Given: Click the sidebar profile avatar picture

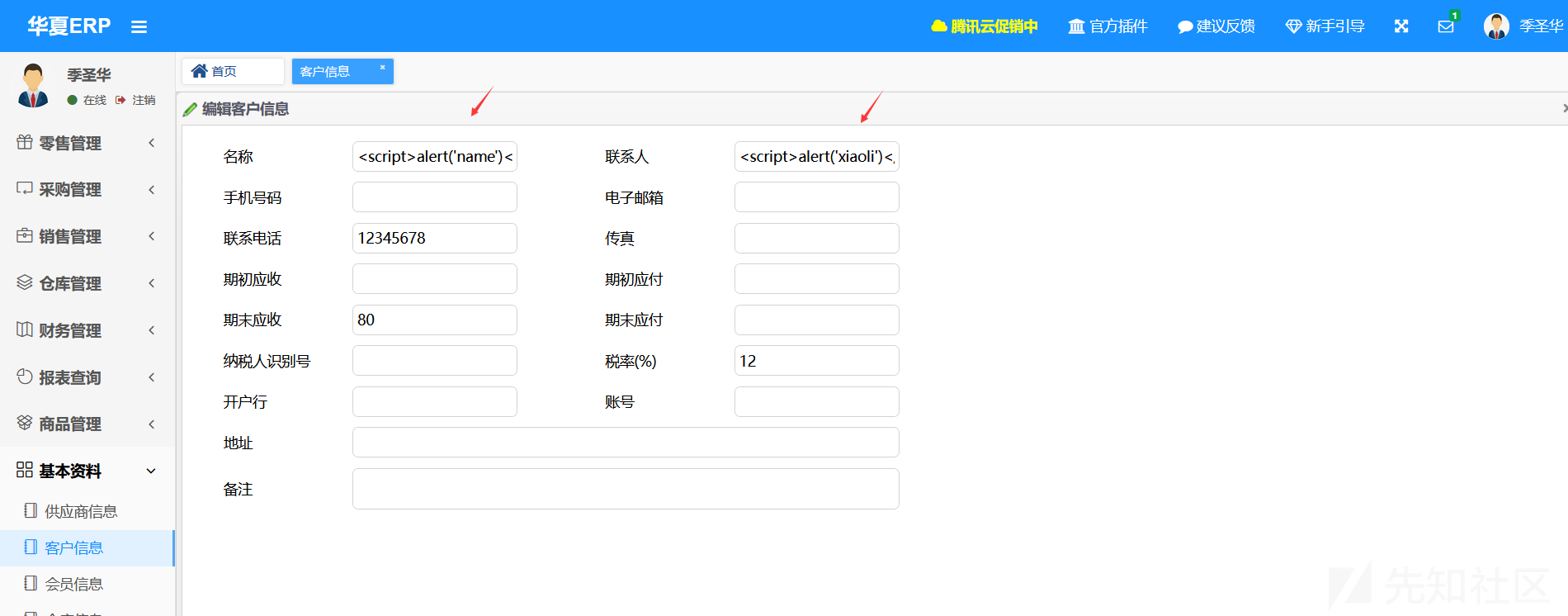Looking at the screenshot, I should pyautogui.click(x=33, y=85).
